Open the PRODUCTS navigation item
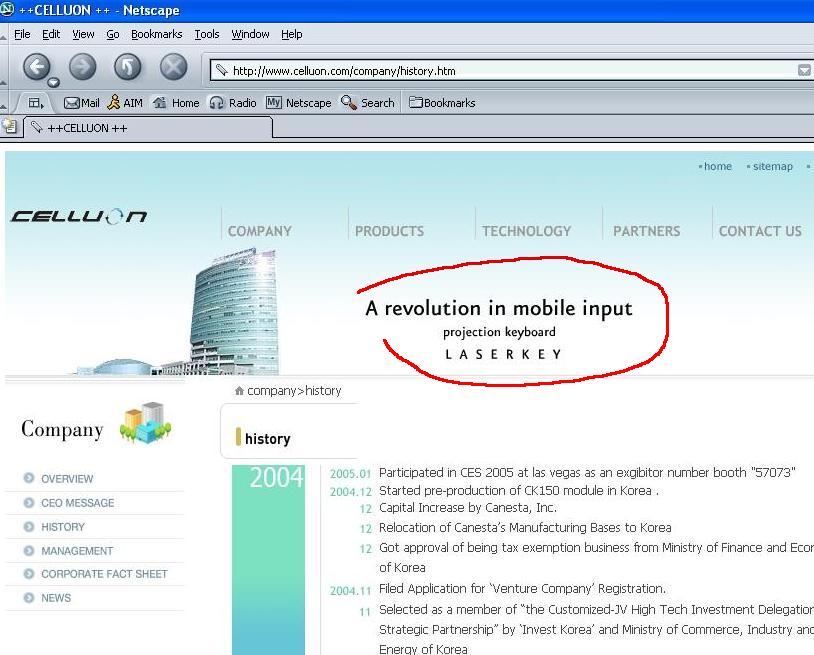The image size is (814, 655). pyautogui.click(x=389, y=231)
